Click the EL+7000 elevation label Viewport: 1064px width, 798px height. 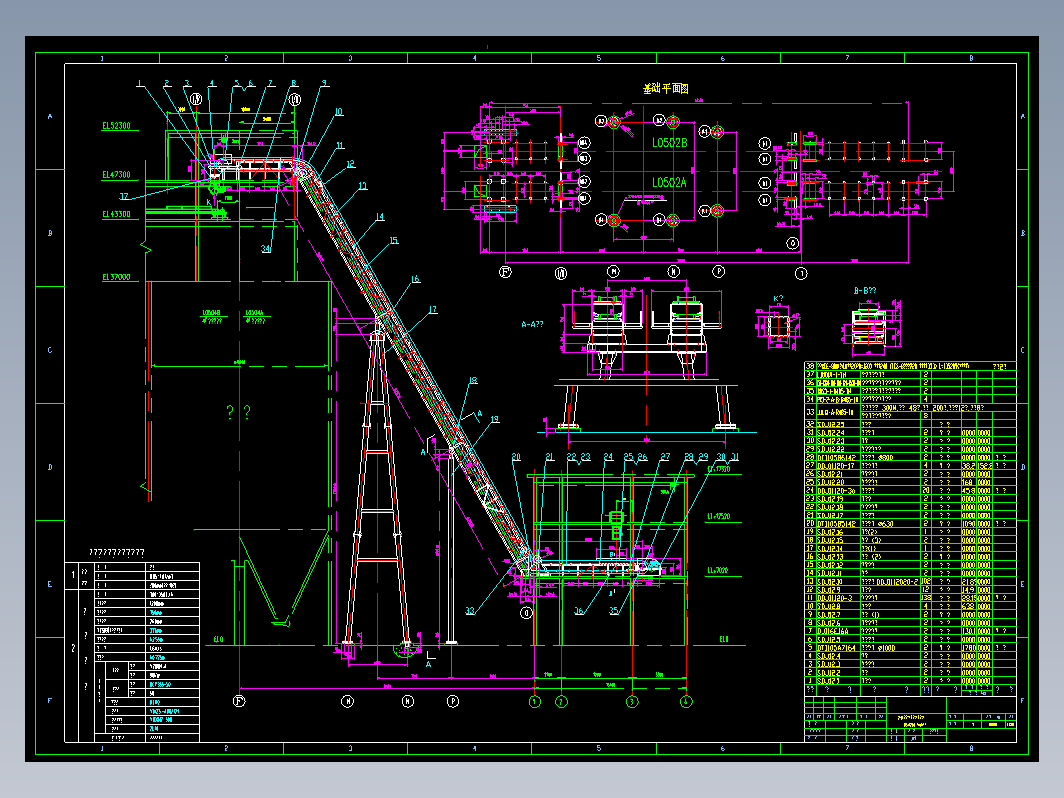(x=717, y=570)
